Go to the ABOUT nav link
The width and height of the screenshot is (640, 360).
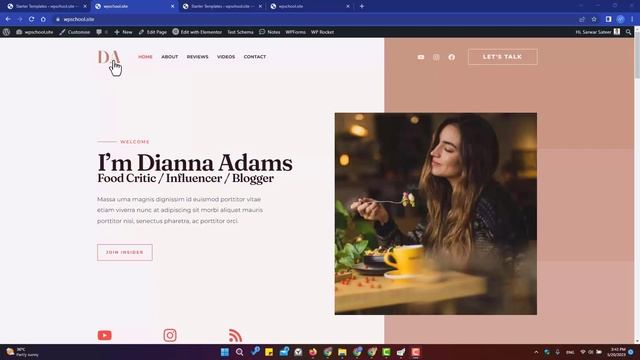[x=169, y=57]
